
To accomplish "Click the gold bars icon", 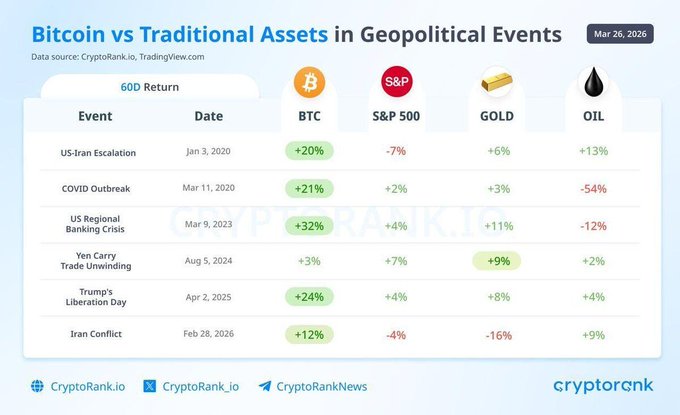I will pyautogui.click(x=496, y=82).
